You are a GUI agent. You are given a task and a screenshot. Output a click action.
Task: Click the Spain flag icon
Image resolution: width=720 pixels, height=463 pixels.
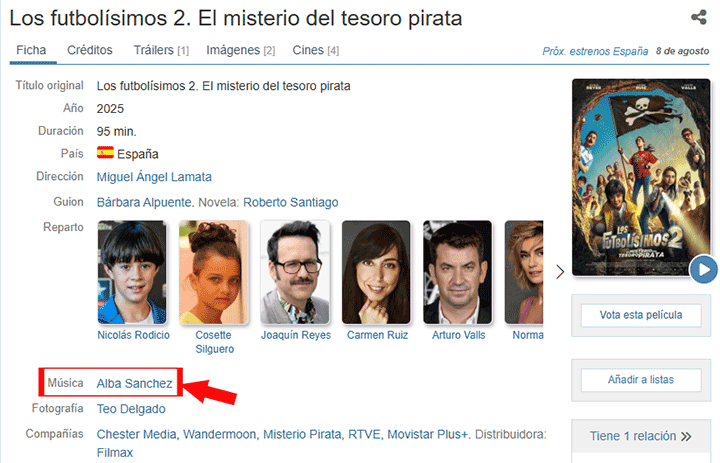click(105, 153)
